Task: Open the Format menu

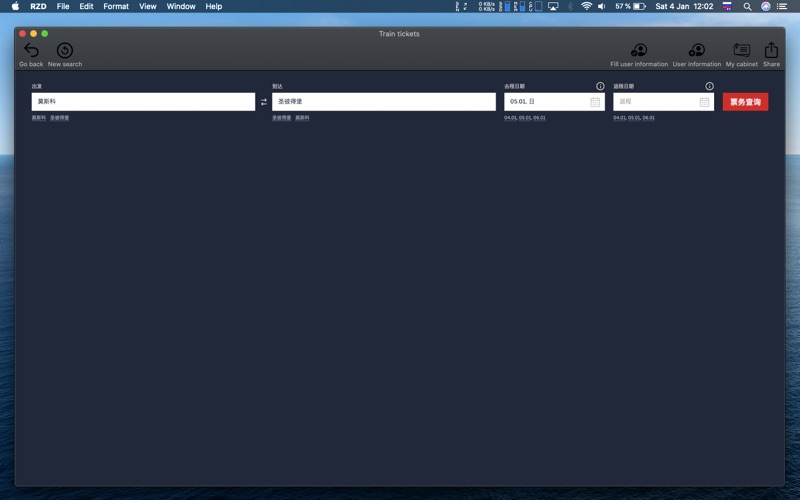Action: click(116, 6)
